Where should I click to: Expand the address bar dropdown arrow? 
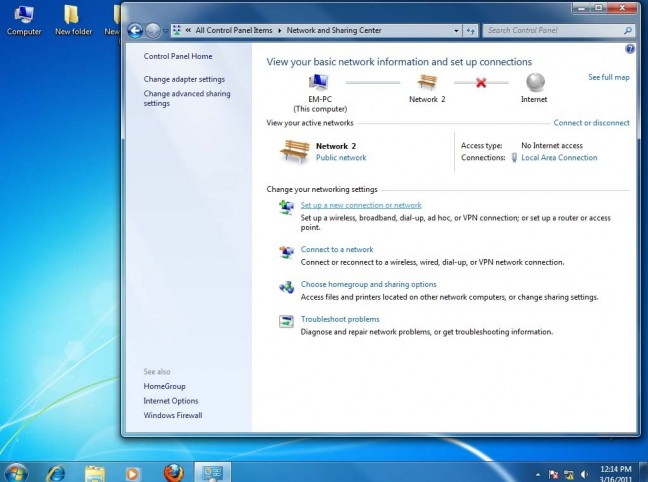456,31
